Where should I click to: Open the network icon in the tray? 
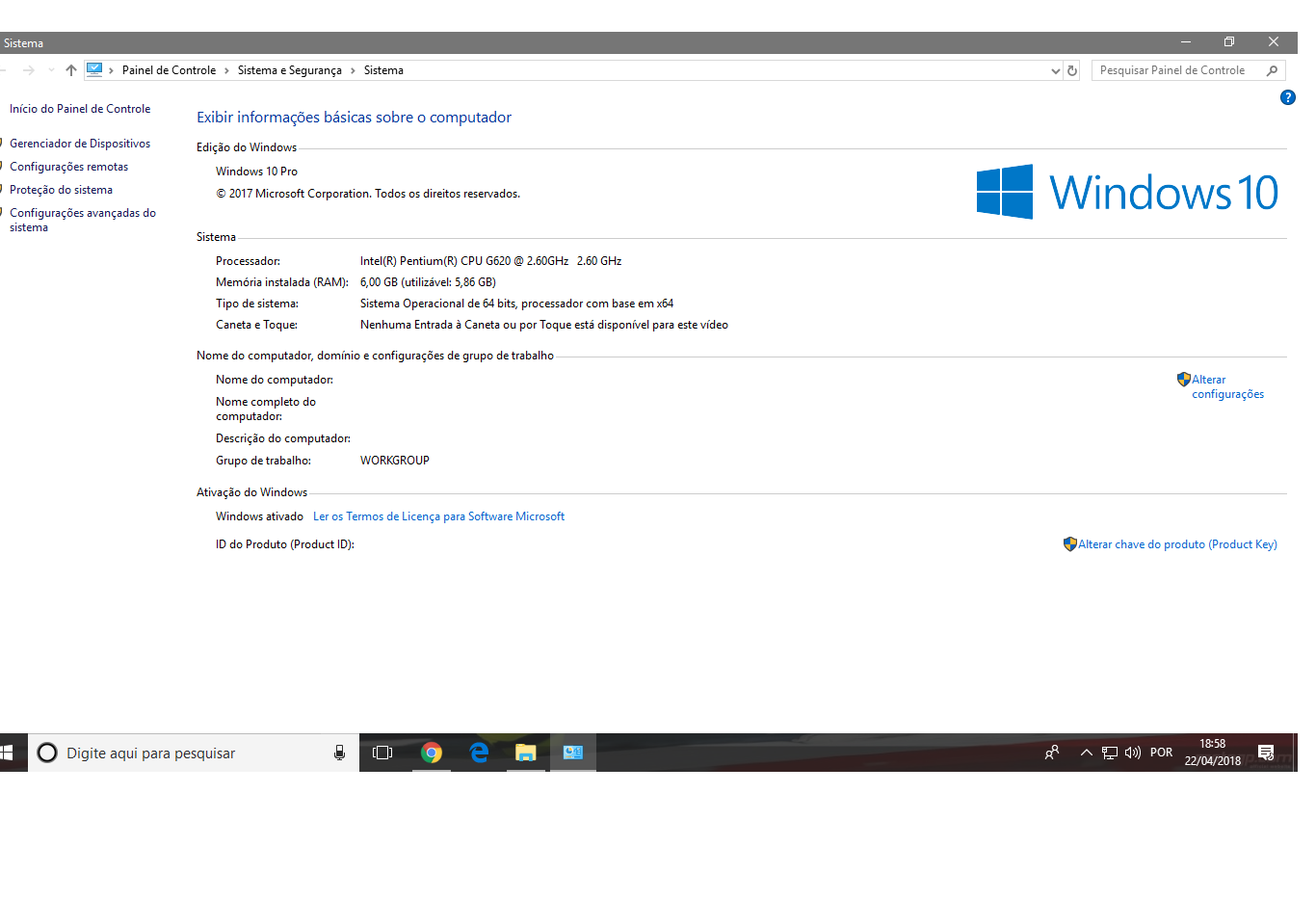1110,753
